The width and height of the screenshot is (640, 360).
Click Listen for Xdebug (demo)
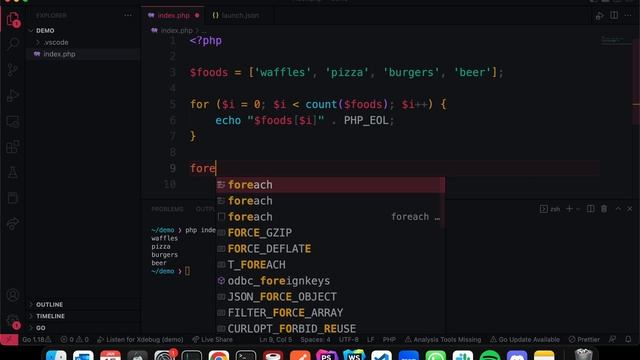140,340
